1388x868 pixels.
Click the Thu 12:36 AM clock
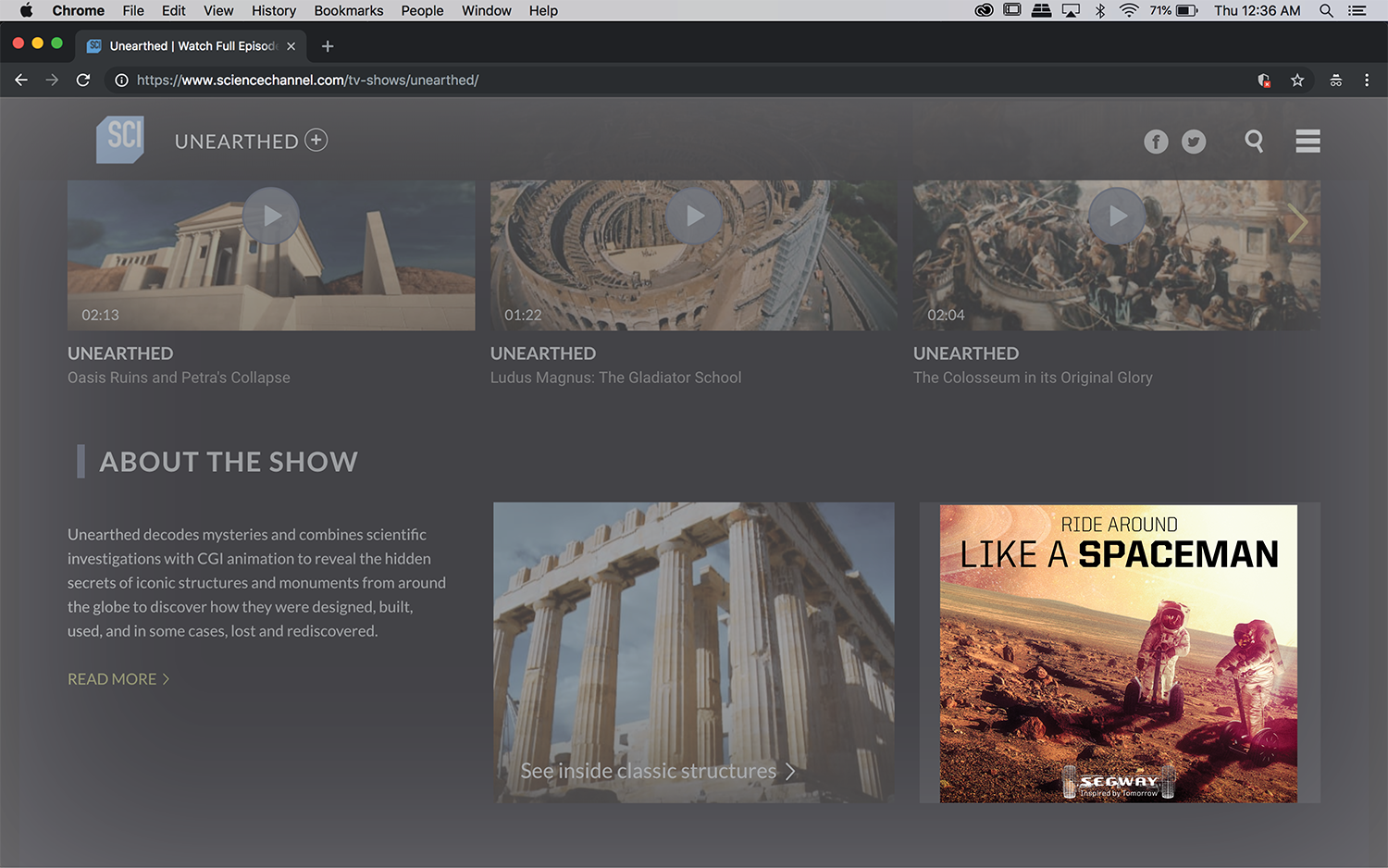point(1257,10)
